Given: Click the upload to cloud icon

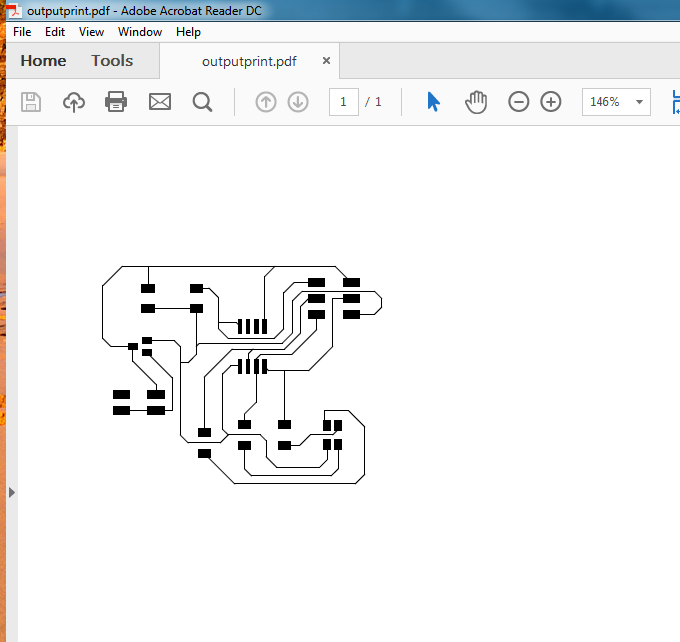Looking at the screenshot, I should click(x=74, y=102).
